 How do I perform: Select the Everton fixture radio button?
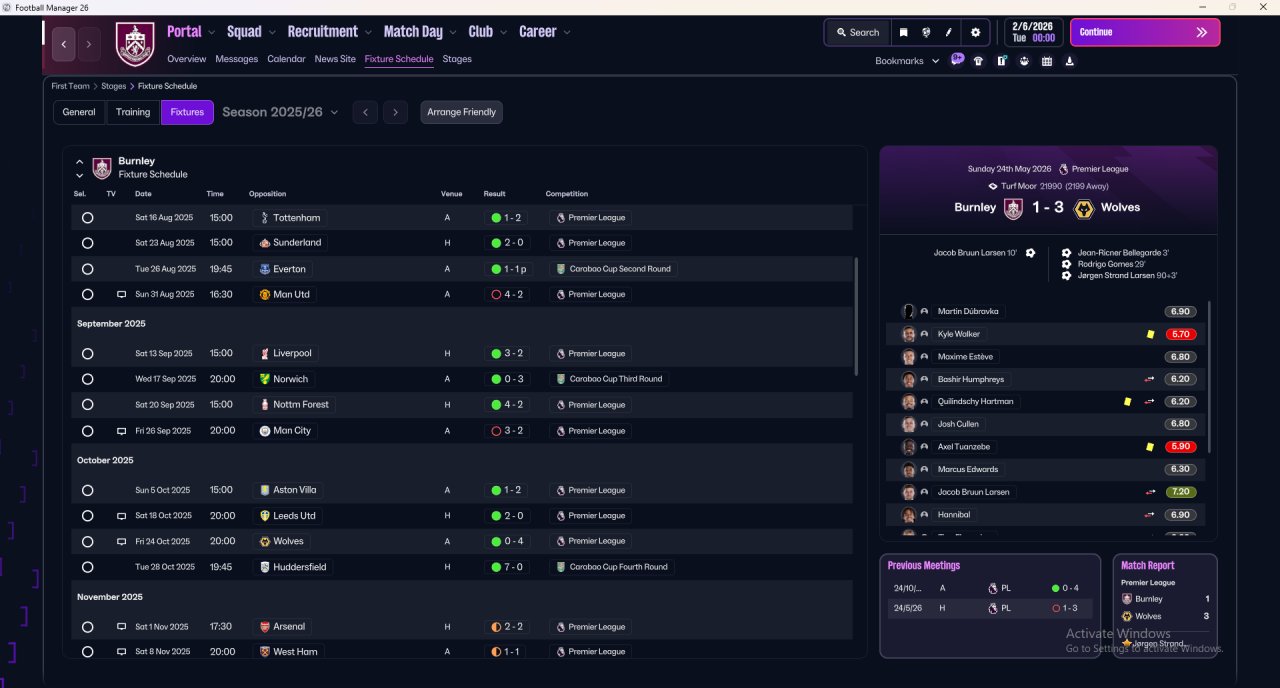click(x=87, y=269)
